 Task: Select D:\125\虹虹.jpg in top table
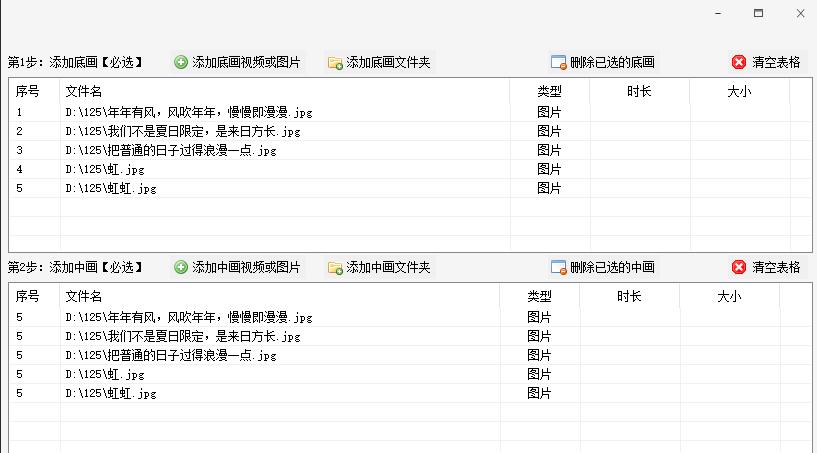click(x=111, y=188)
